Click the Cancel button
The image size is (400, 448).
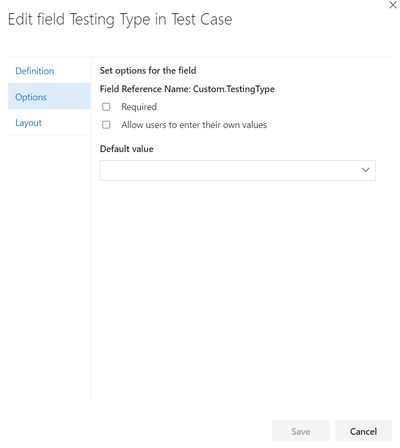click(363, 431)
